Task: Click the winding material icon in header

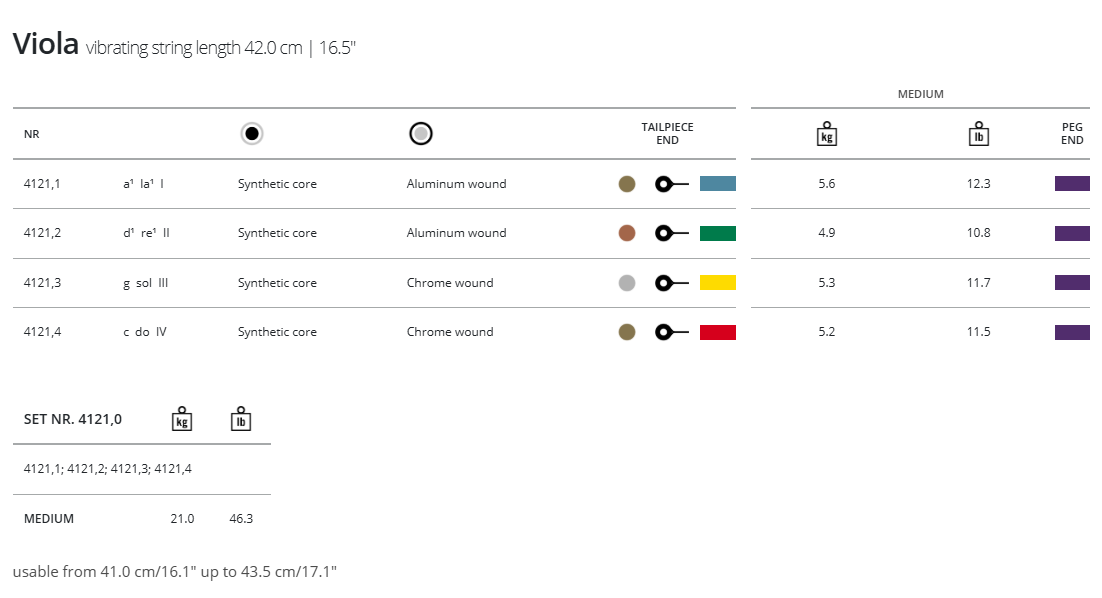Action: (x=421, y=134)
